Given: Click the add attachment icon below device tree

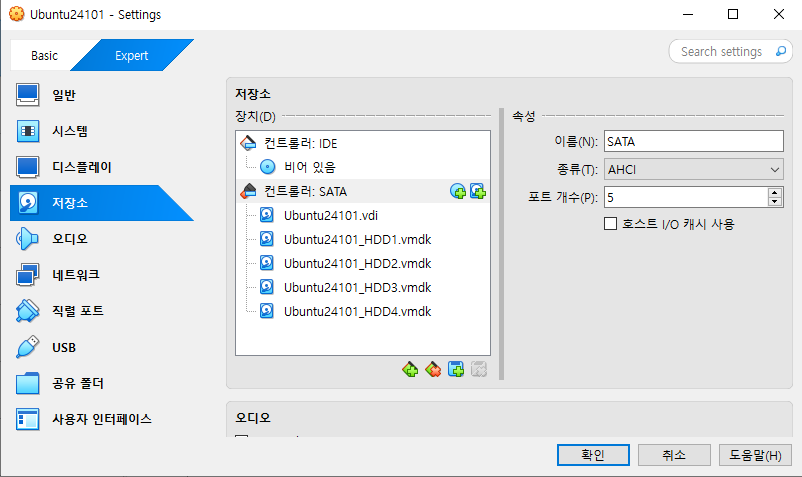Looking at the screenshot, I should pyautogui.click(x=456, y=369).
